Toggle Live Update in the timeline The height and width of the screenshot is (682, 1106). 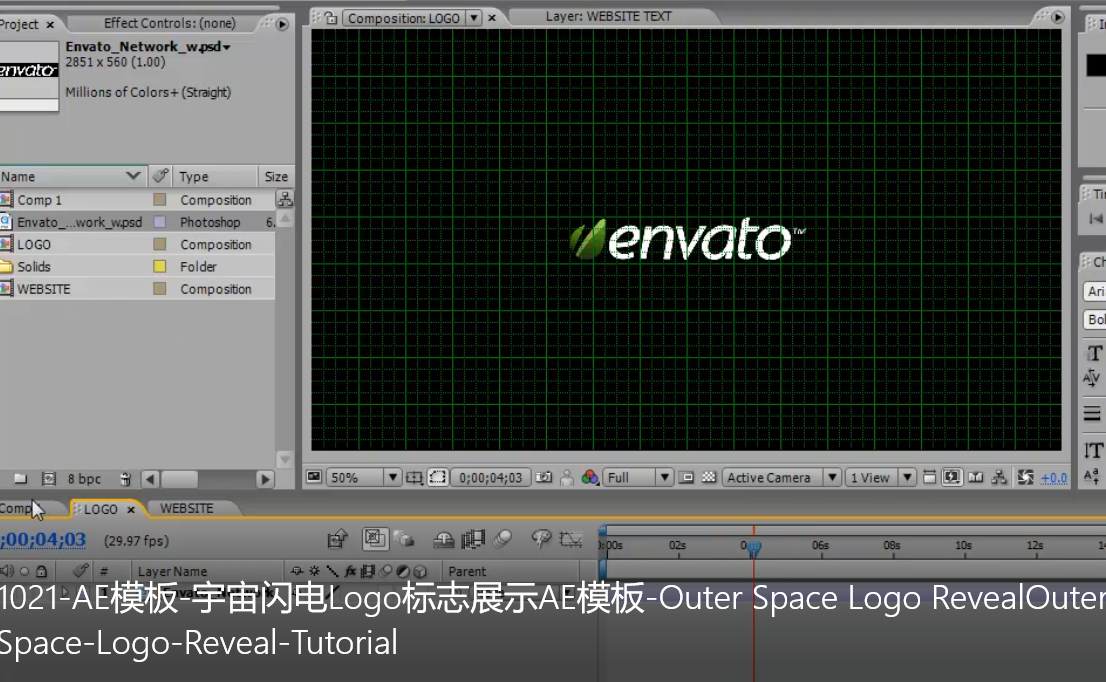click(375, 539)
